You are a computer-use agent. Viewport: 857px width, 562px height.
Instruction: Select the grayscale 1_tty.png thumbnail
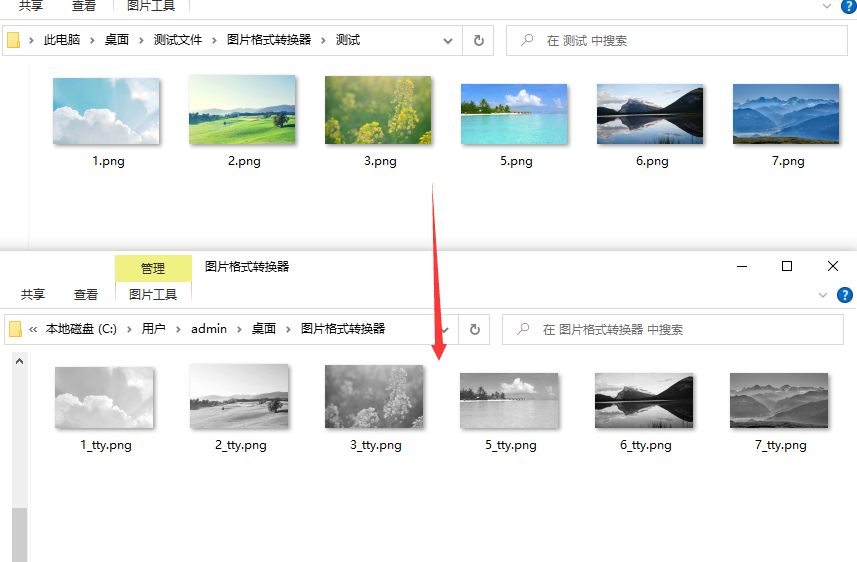104,397
